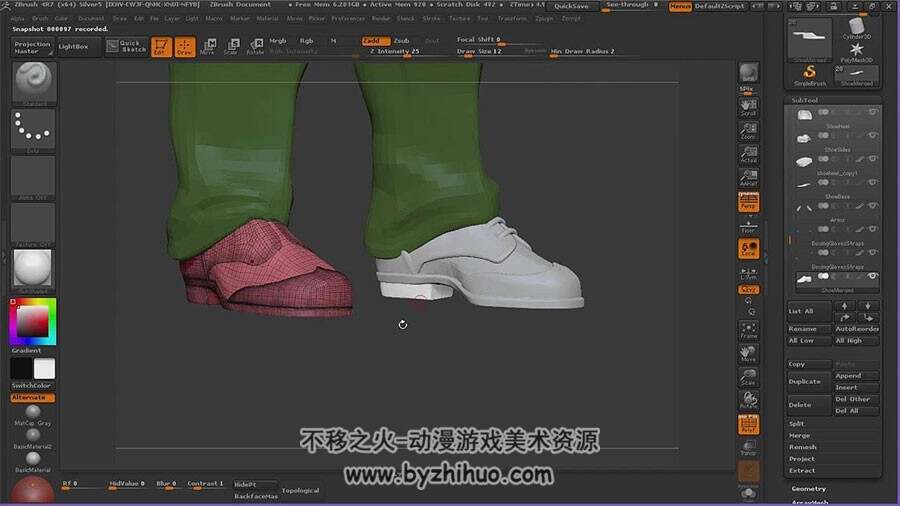Screen dimensions: 900x506
Task: Click the Zoom canvas icon
Action: point(748,131)
